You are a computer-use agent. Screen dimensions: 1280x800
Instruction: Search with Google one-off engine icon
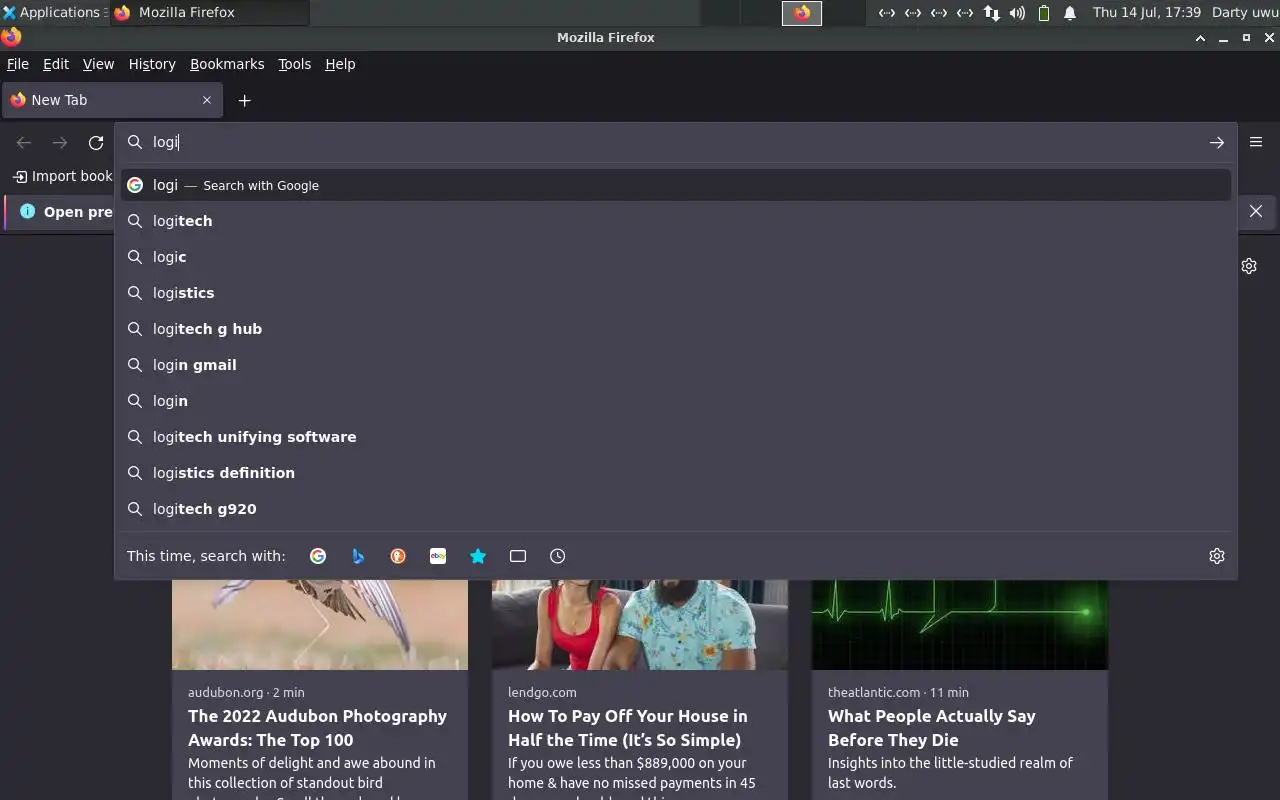coord(318,556)
